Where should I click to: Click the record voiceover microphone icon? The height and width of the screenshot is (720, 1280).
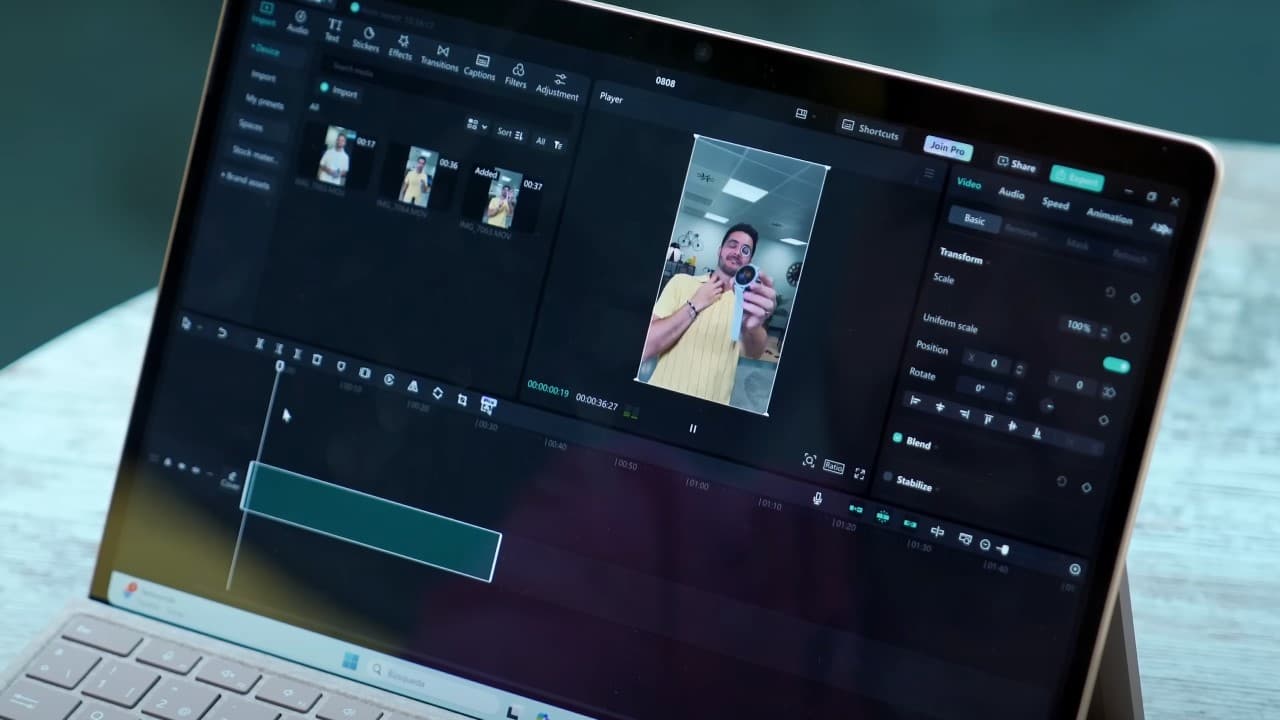coord(817,498)
